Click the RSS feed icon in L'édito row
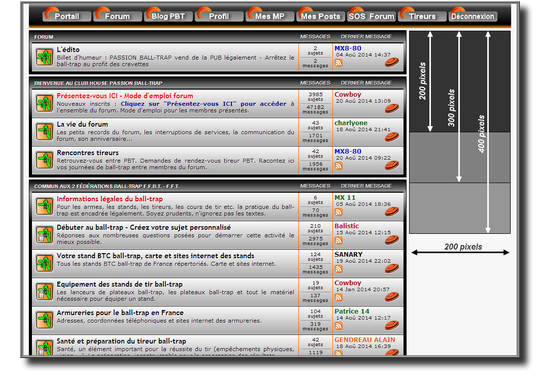The width and height of the screenshot is (540, 382). [339, 63]
